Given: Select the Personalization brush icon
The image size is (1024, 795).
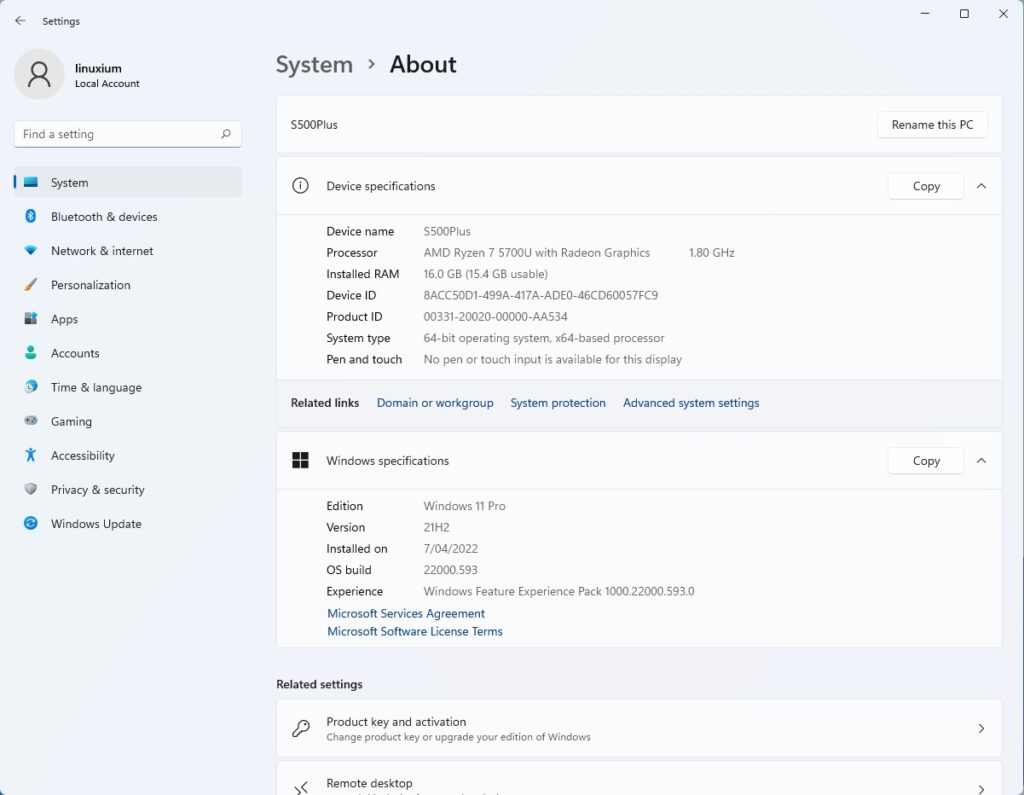Looking at the screenshot, I should pyautogui.click(x=31, y=285).
